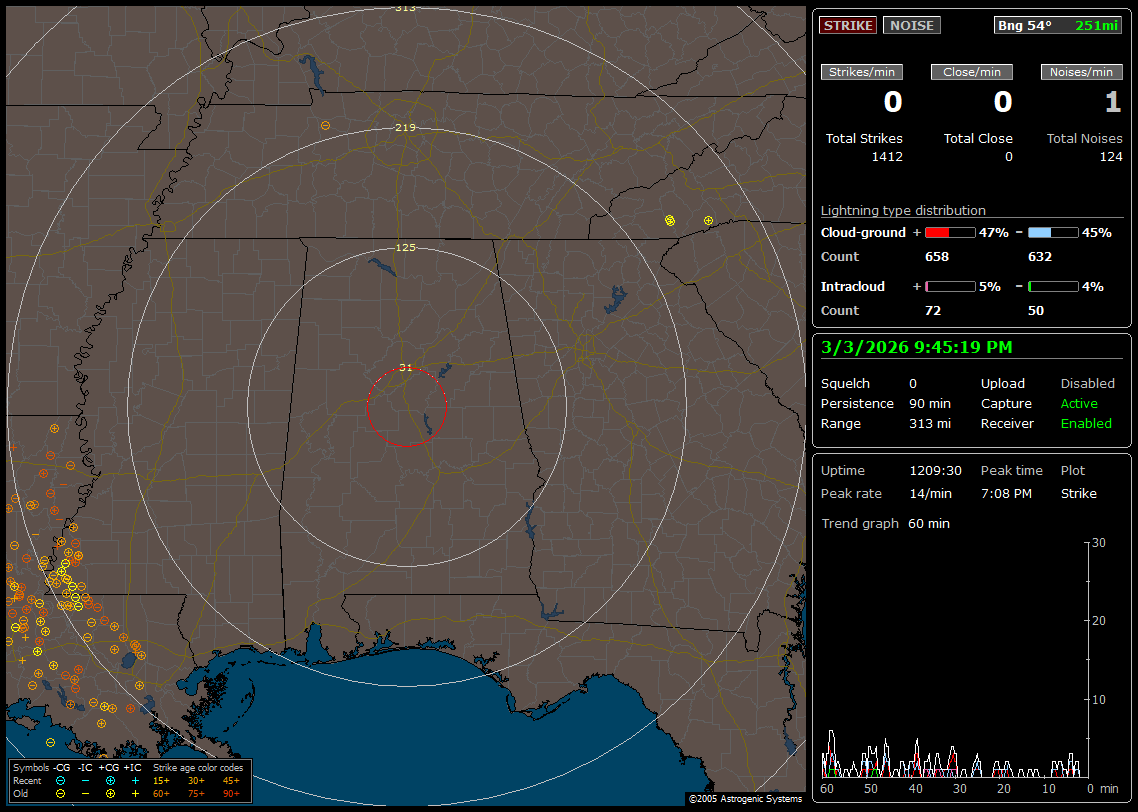Click the blue negative cloud-ground percentage bar
This screenshot has height=812, width=1138.
tap(1052, 232)
